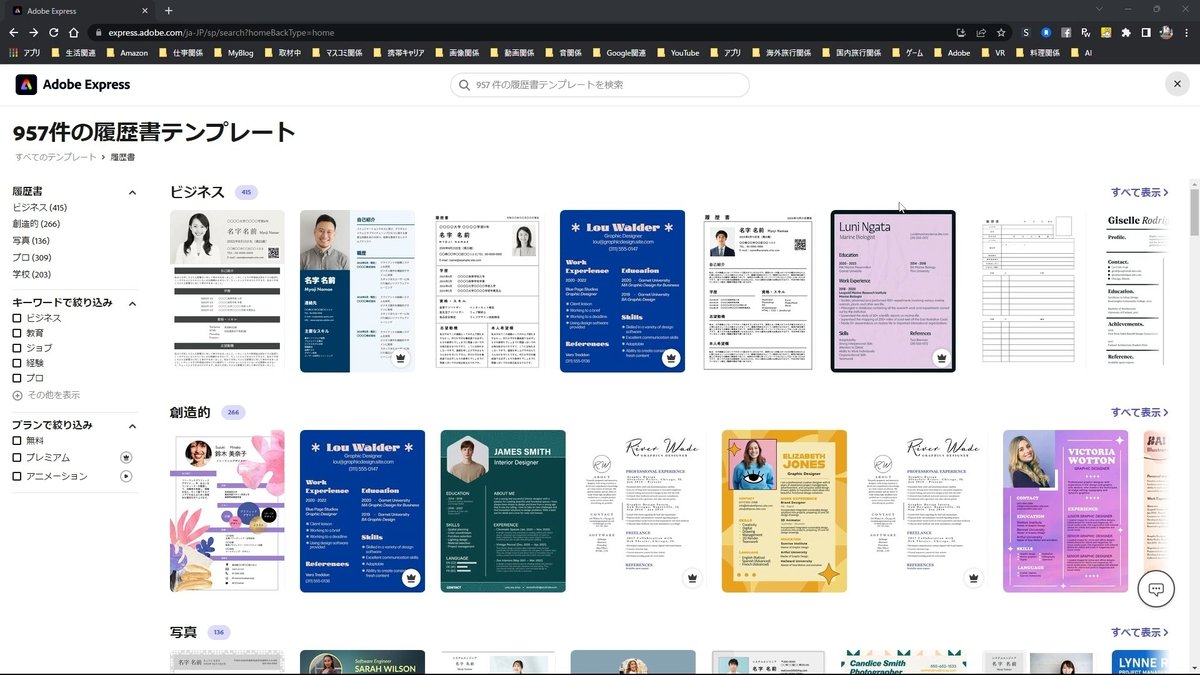Click crown icon on Lou Walder ビジネス template
The height and width of the screenshot is (675, 1200).
[670, 358]
